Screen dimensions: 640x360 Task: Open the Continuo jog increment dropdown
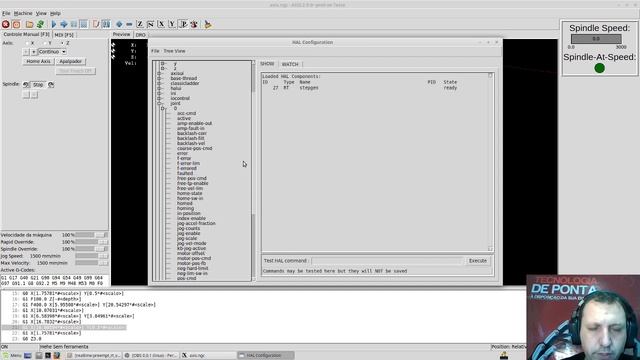point(52,52)
